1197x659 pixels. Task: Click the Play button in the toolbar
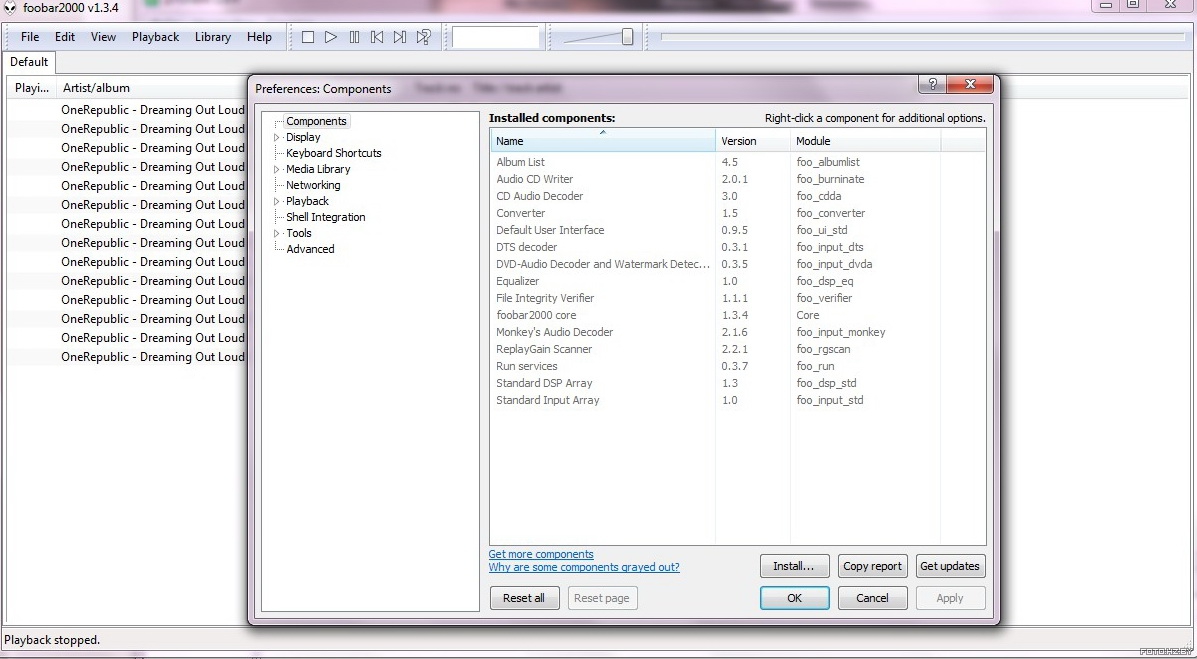click(331, 37)
